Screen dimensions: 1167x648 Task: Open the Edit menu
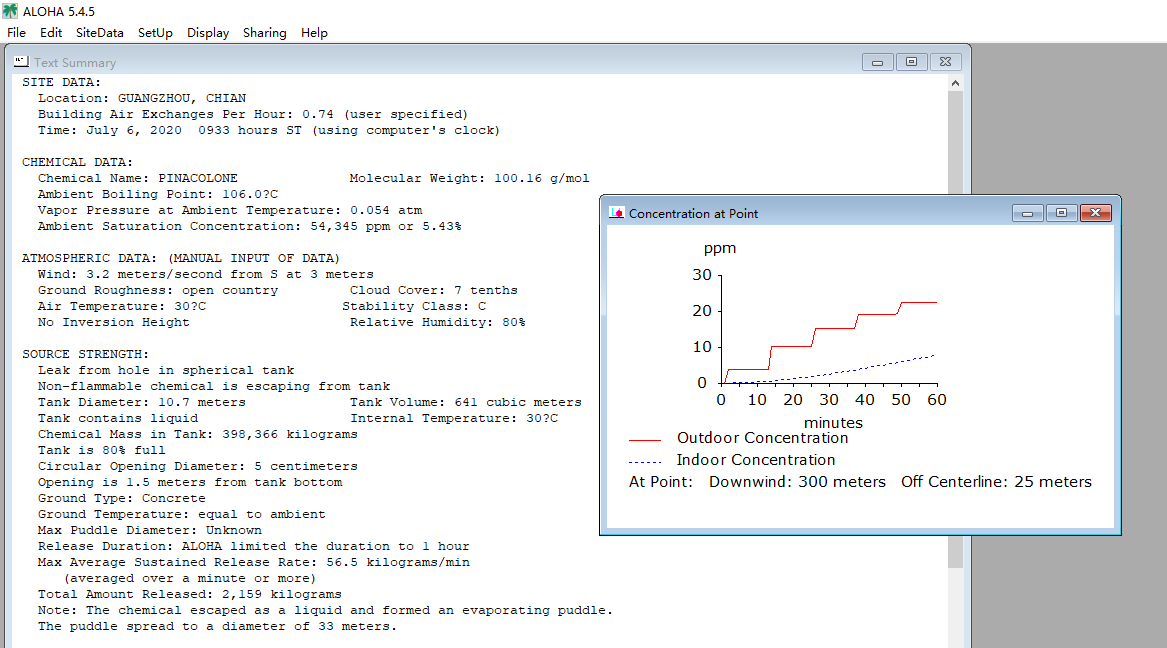tap(51, 33)
